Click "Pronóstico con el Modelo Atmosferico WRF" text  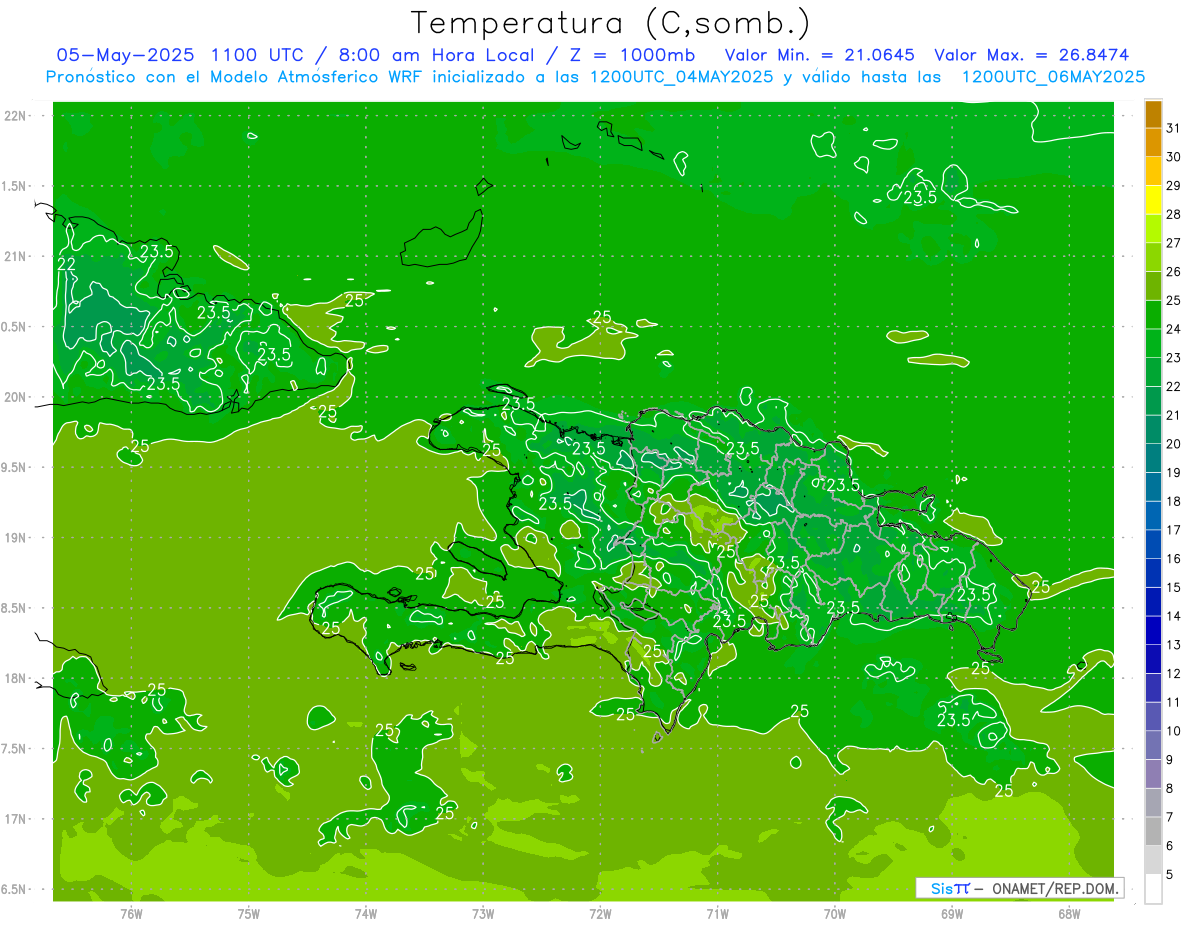233,77
